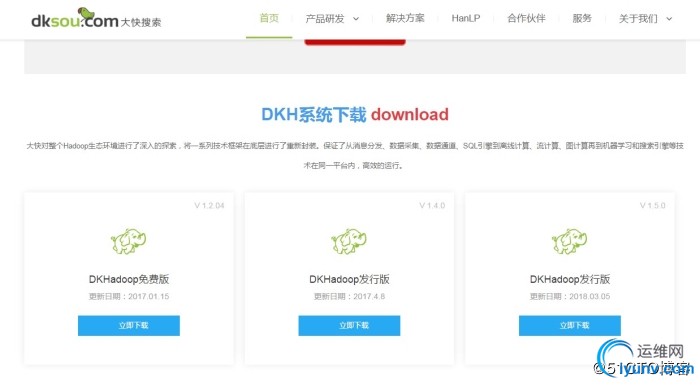Select DKHadoop发行版 title in V 1.5.0 card
700x385 pixels.
570,279
